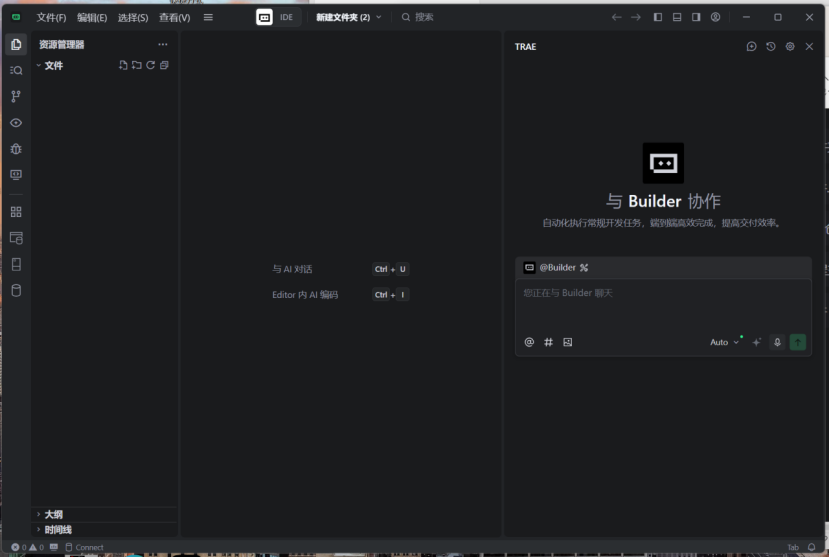Open the Run and Debug view

click(16, 149)
